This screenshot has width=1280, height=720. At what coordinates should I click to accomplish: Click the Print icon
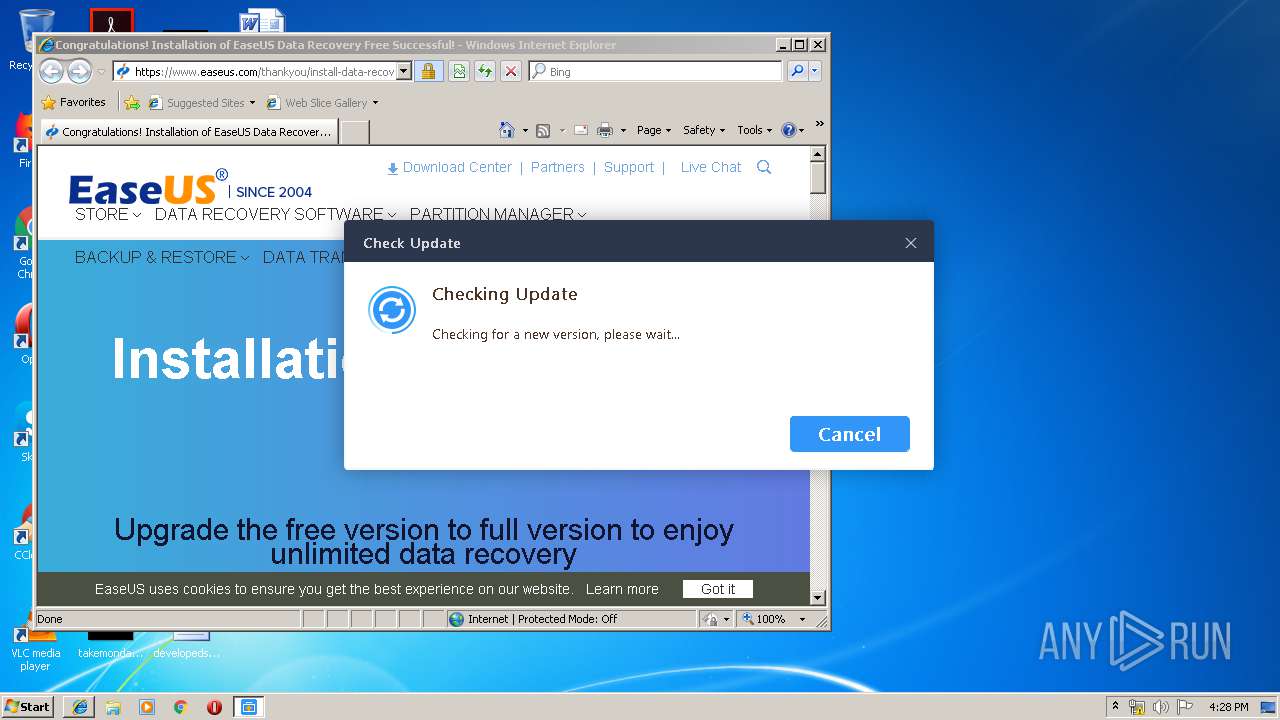coord(605,130)
